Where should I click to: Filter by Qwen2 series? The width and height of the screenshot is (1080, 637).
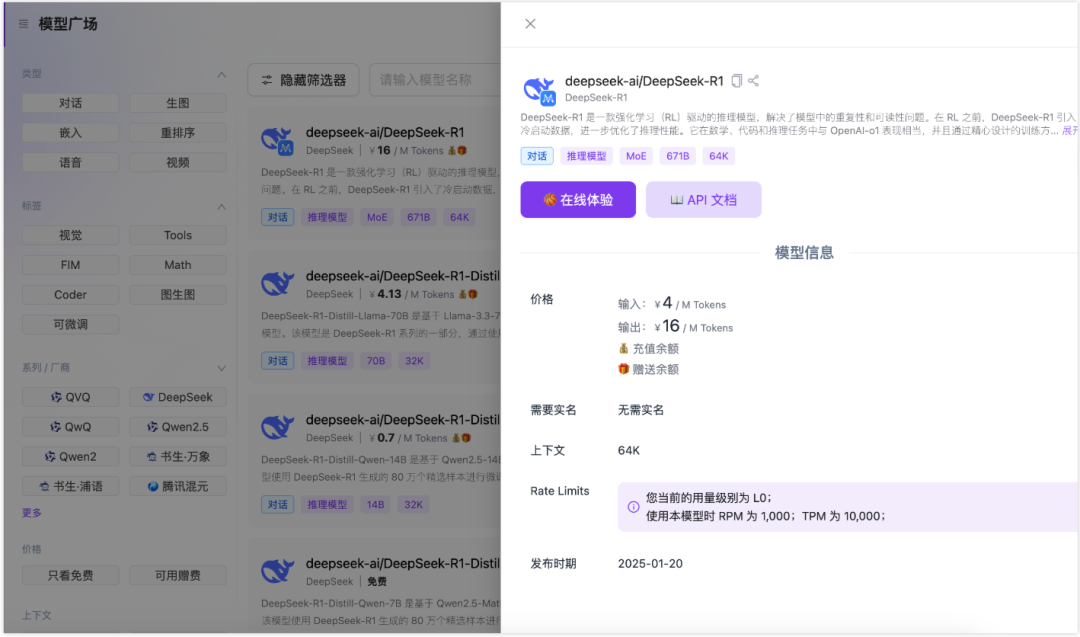point(70,457)
